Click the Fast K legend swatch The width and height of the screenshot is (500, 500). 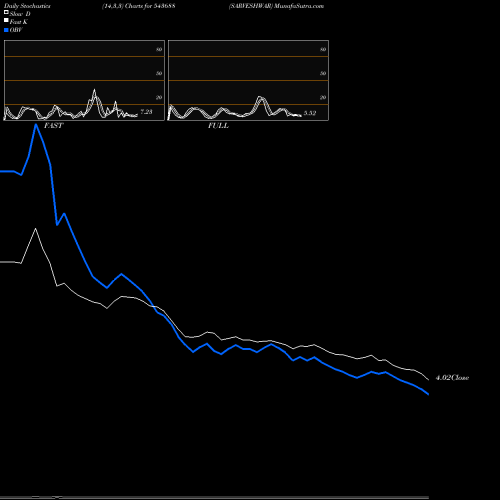[x=6, y=20]
